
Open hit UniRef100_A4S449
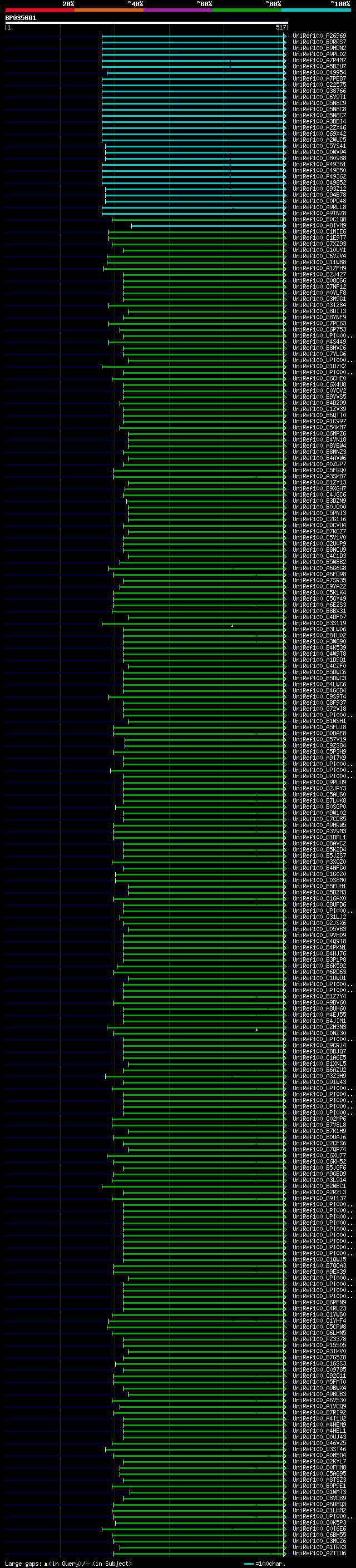click(x=319, y=342)
